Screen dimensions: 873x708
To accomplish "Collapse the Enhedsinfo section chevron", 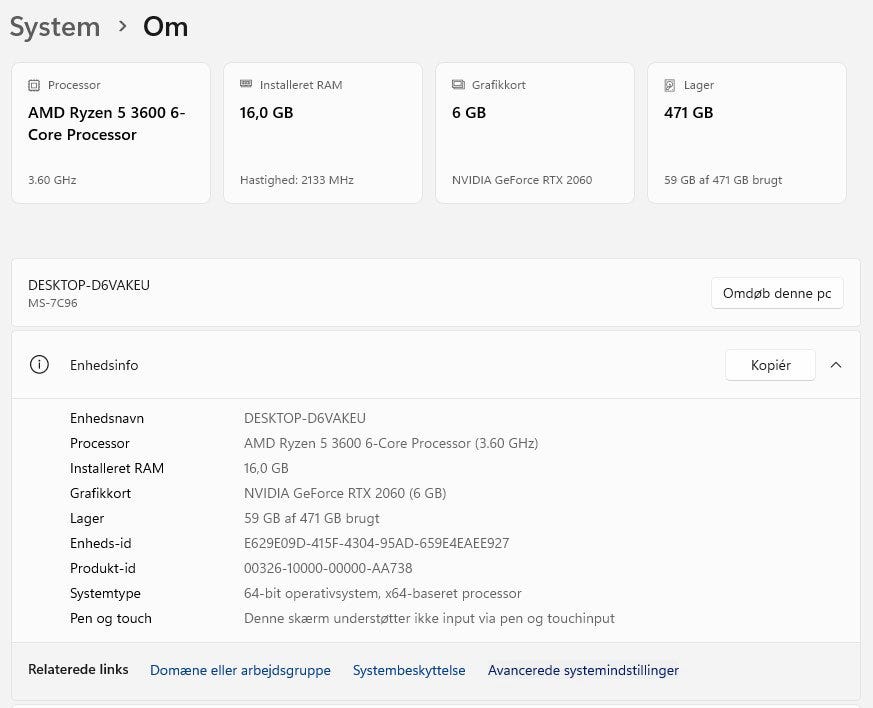I will [x=836, y=365].
